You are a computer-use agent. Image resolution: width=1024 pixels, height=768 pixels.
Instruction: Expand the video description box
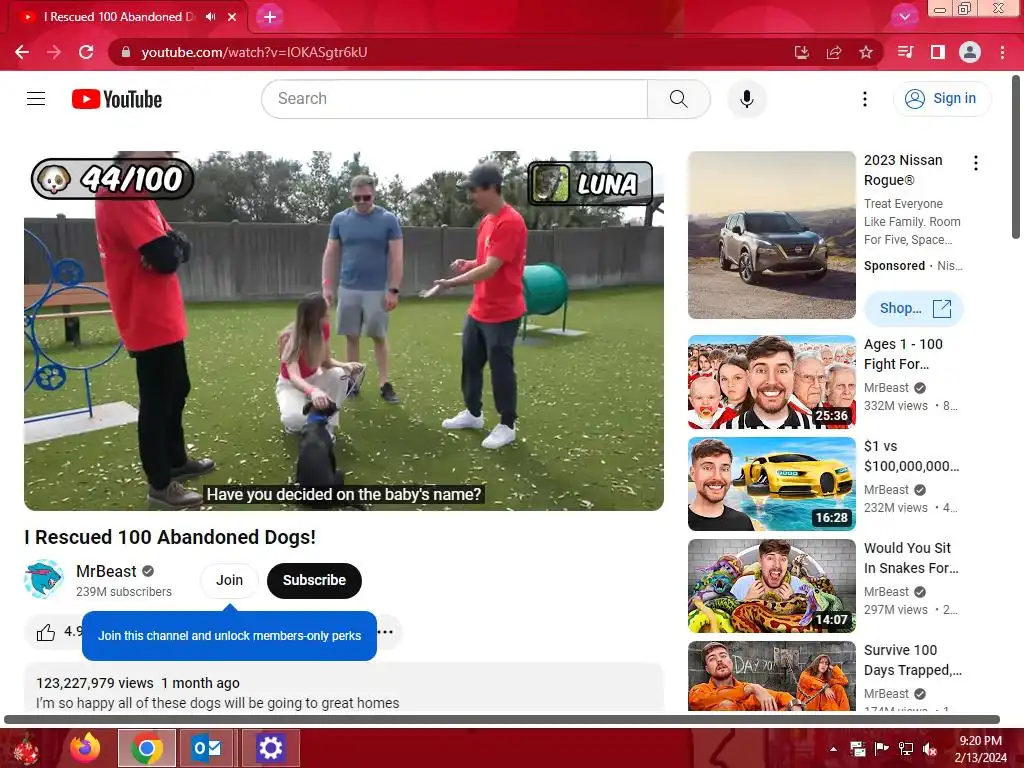click(344, 687)
